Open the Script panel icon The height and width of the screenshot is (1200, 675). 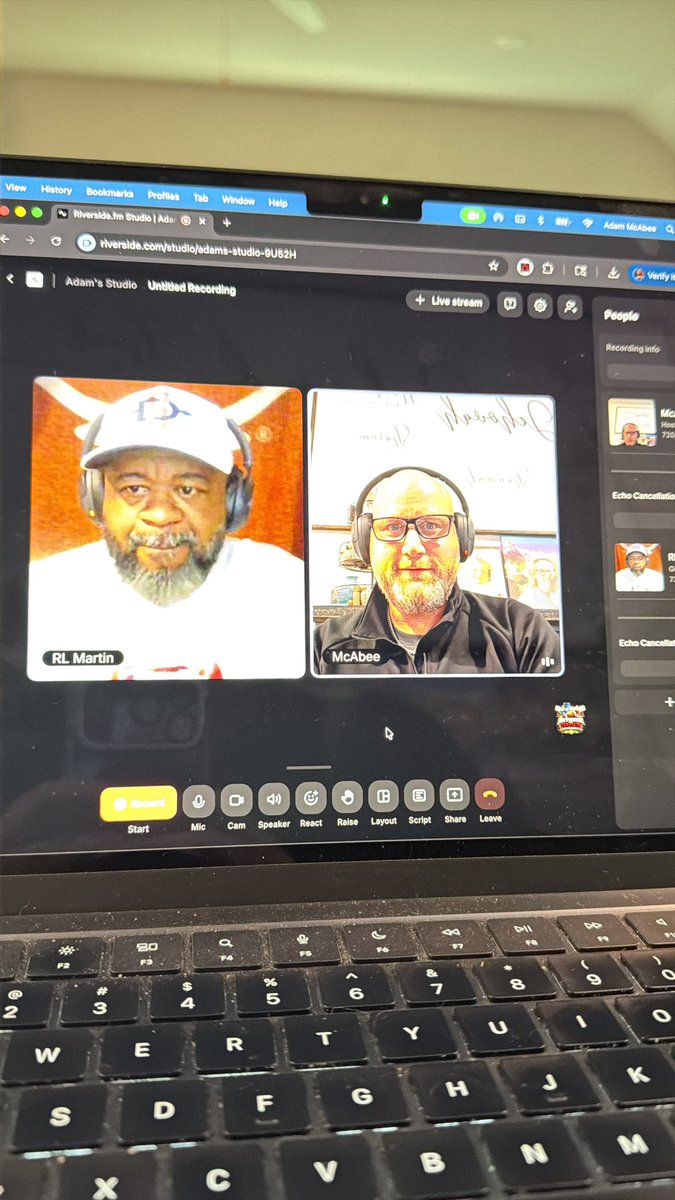click(x=419, y=795)
